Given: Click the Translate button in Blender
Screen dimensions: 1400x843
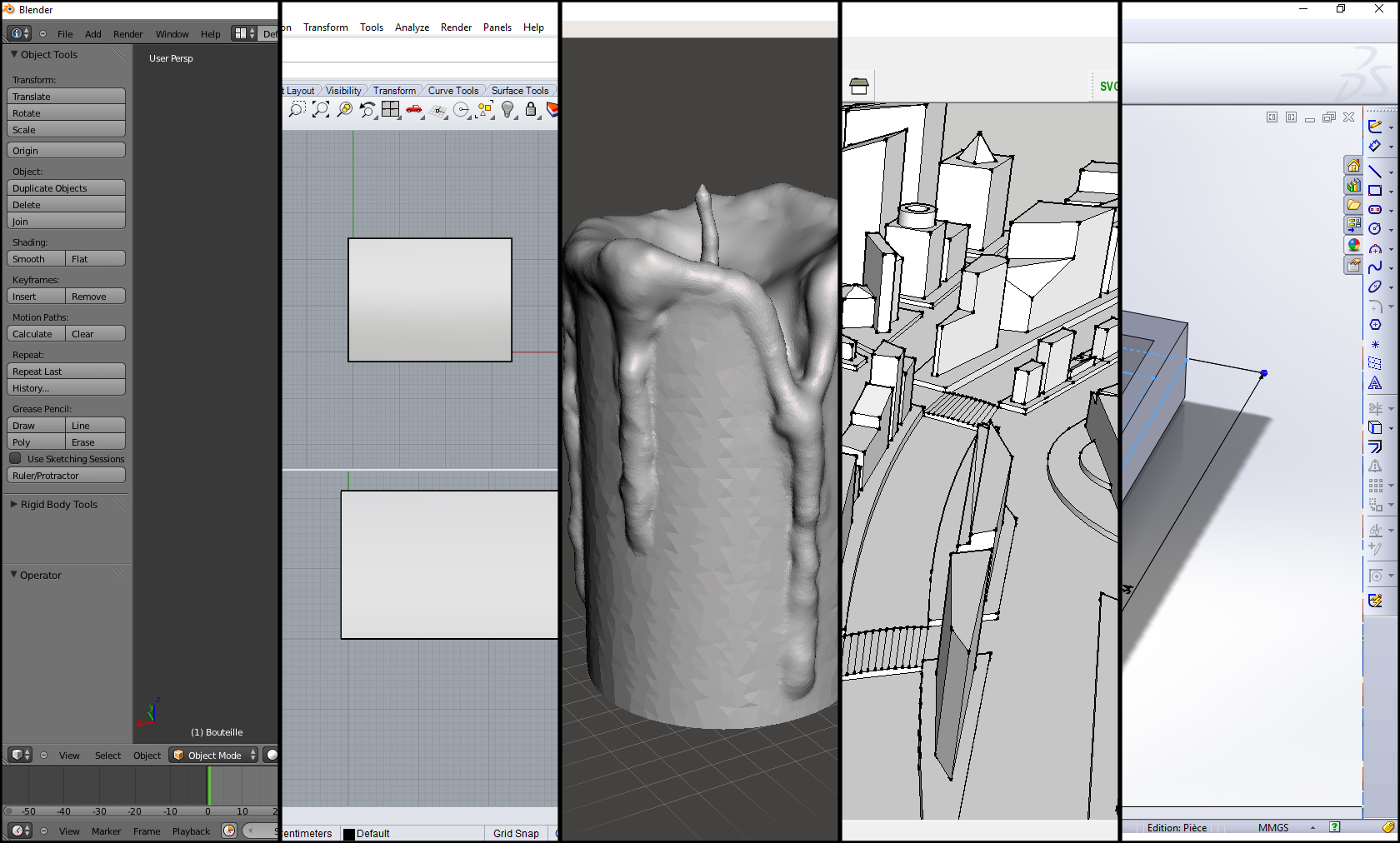Looking at the screenshot, I should [67, 97].
